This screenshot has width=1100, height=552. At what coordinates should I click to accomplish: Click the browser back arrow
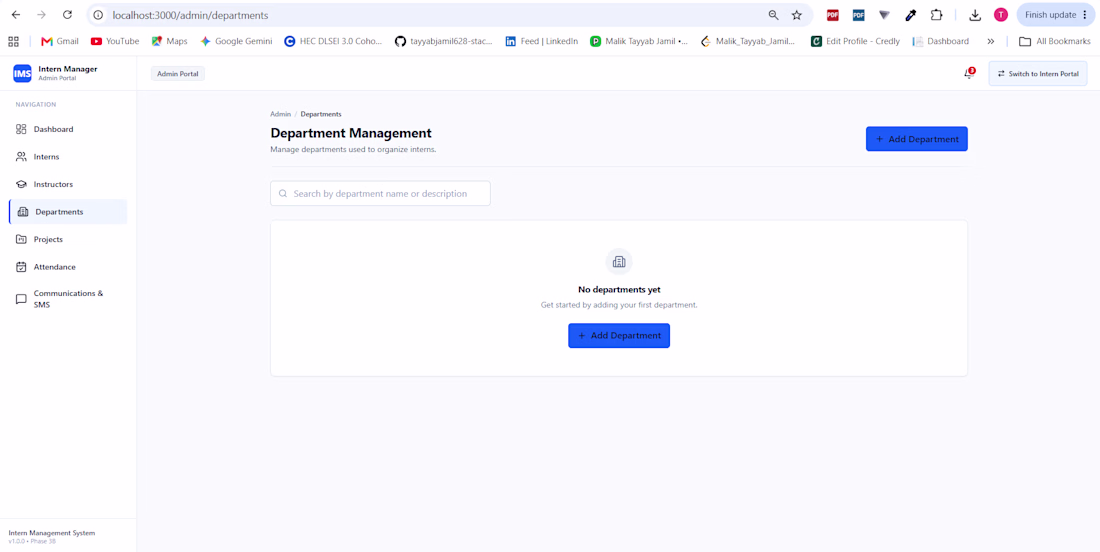coord(15,15)
